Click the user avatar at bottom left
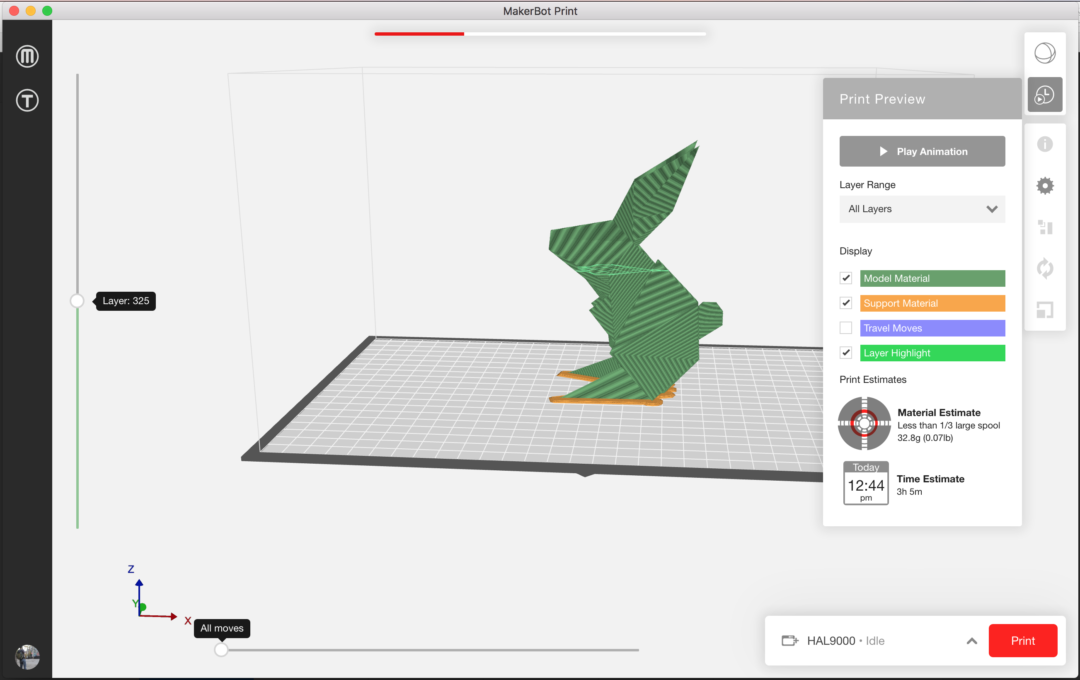 coord(26,657)
